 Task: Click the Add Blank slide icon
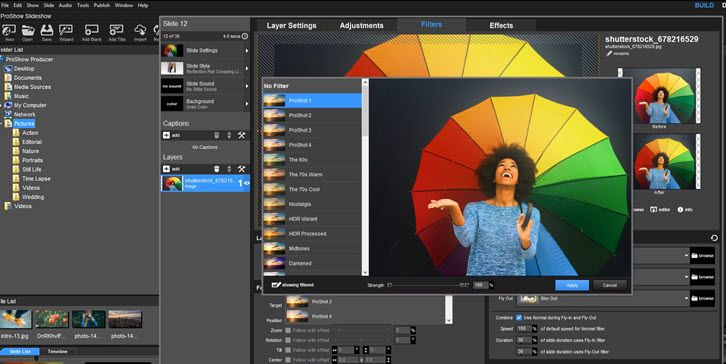[91, 31]
